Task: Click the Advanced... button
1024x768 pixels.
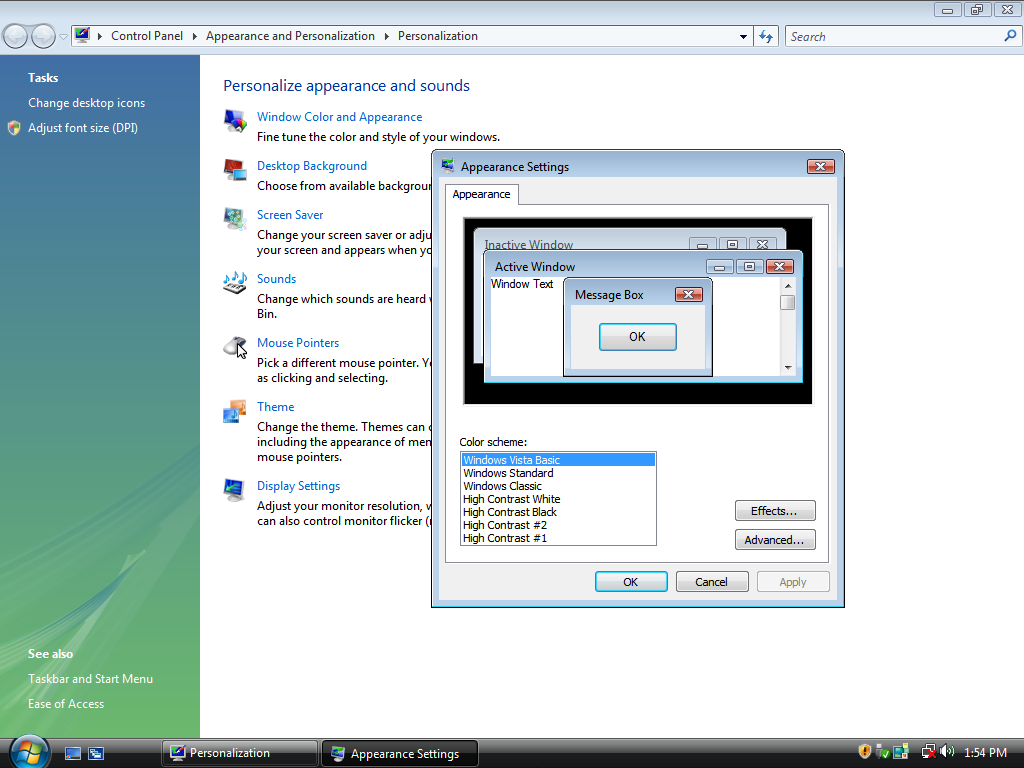Action: coord(775,539)
